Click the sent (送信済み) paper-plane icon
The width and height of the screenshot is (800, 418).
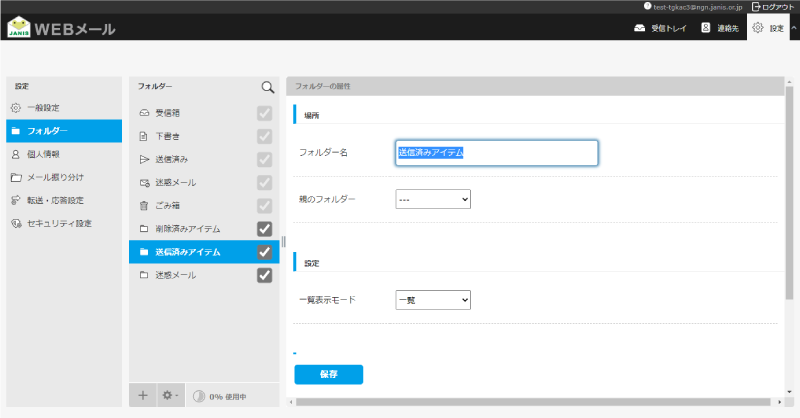pos(144,159)
